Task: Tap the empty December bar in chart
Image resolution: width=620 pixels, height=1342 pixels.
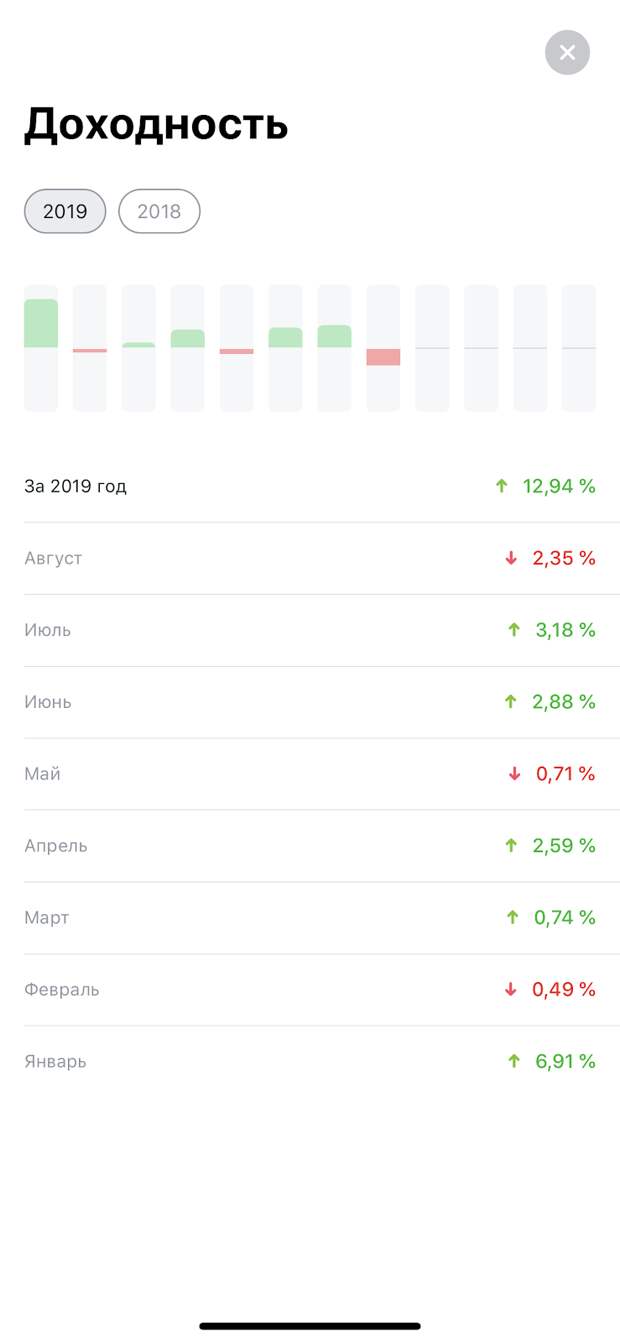Action: 579,348
